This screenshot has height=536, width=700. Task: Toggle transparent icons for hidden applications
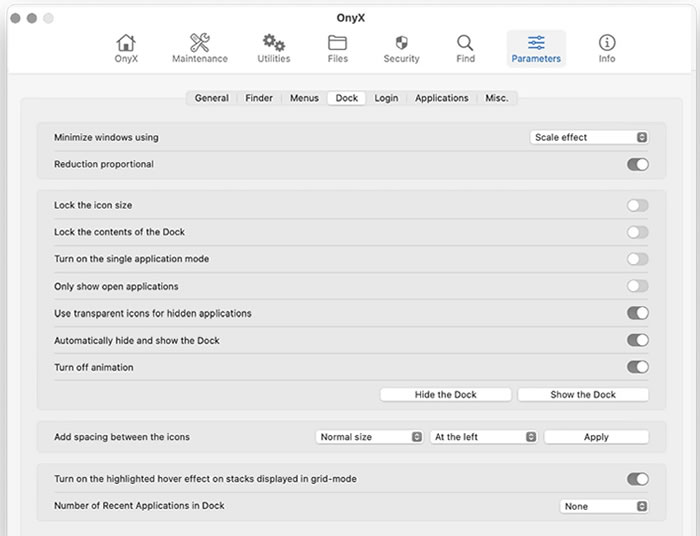[638, 313]
